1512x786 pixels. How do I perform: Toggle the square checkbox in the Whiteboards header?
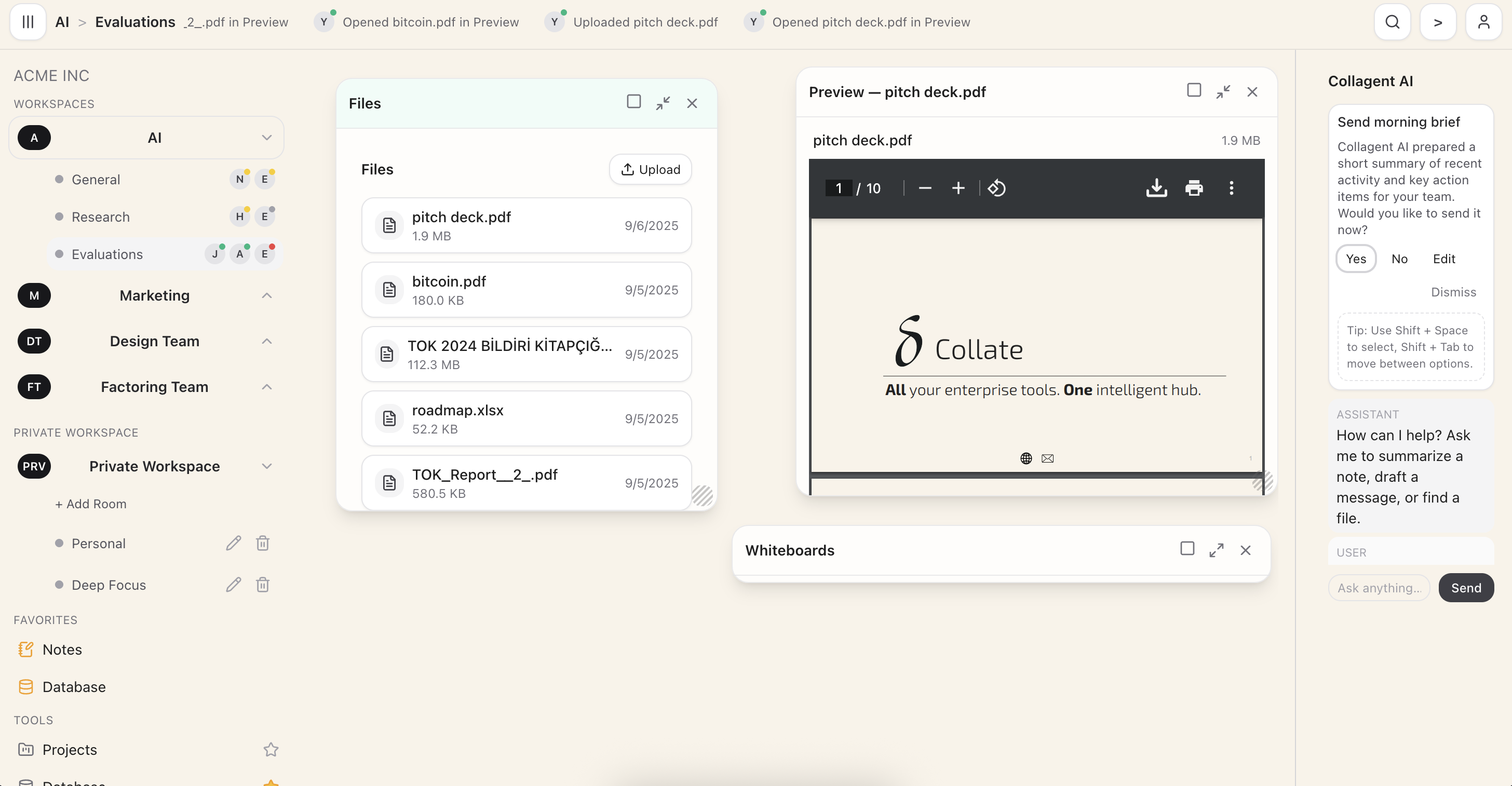(x=1187, y=548)
